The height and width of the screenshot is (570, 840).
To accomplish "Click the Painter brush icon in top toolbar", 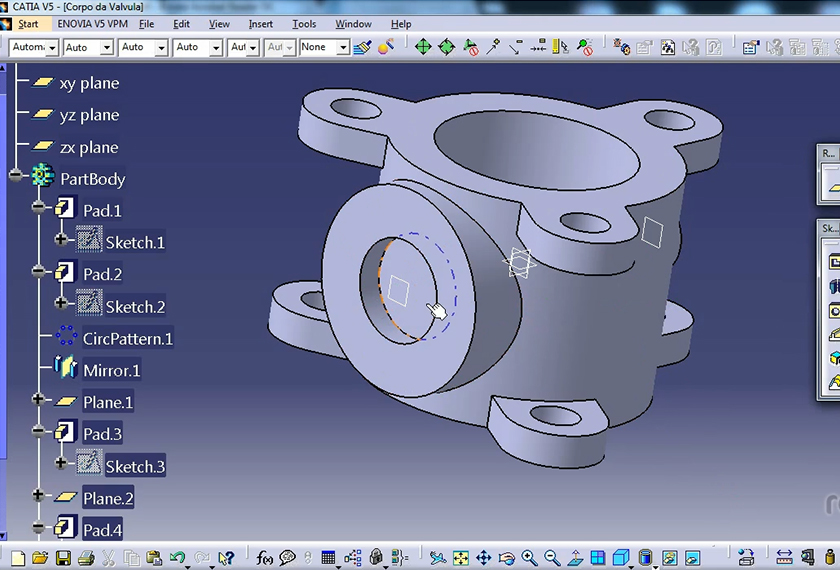I will (x=362, y=47).
